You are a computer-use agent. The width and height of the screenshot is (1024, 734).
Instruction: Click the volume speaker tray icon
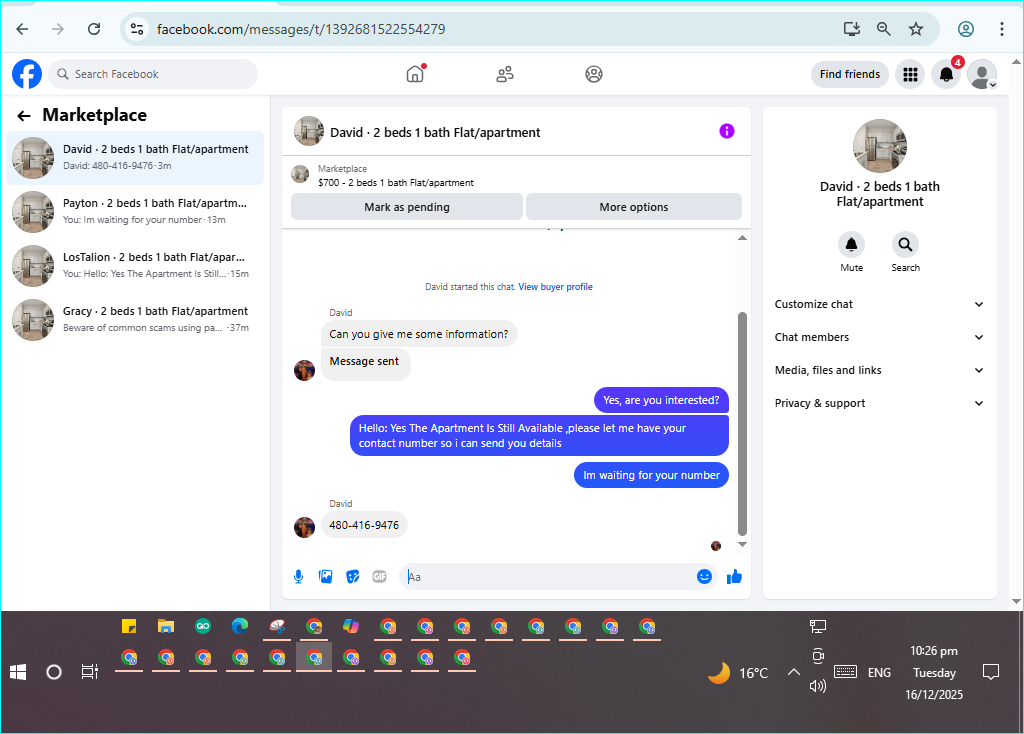818,686
